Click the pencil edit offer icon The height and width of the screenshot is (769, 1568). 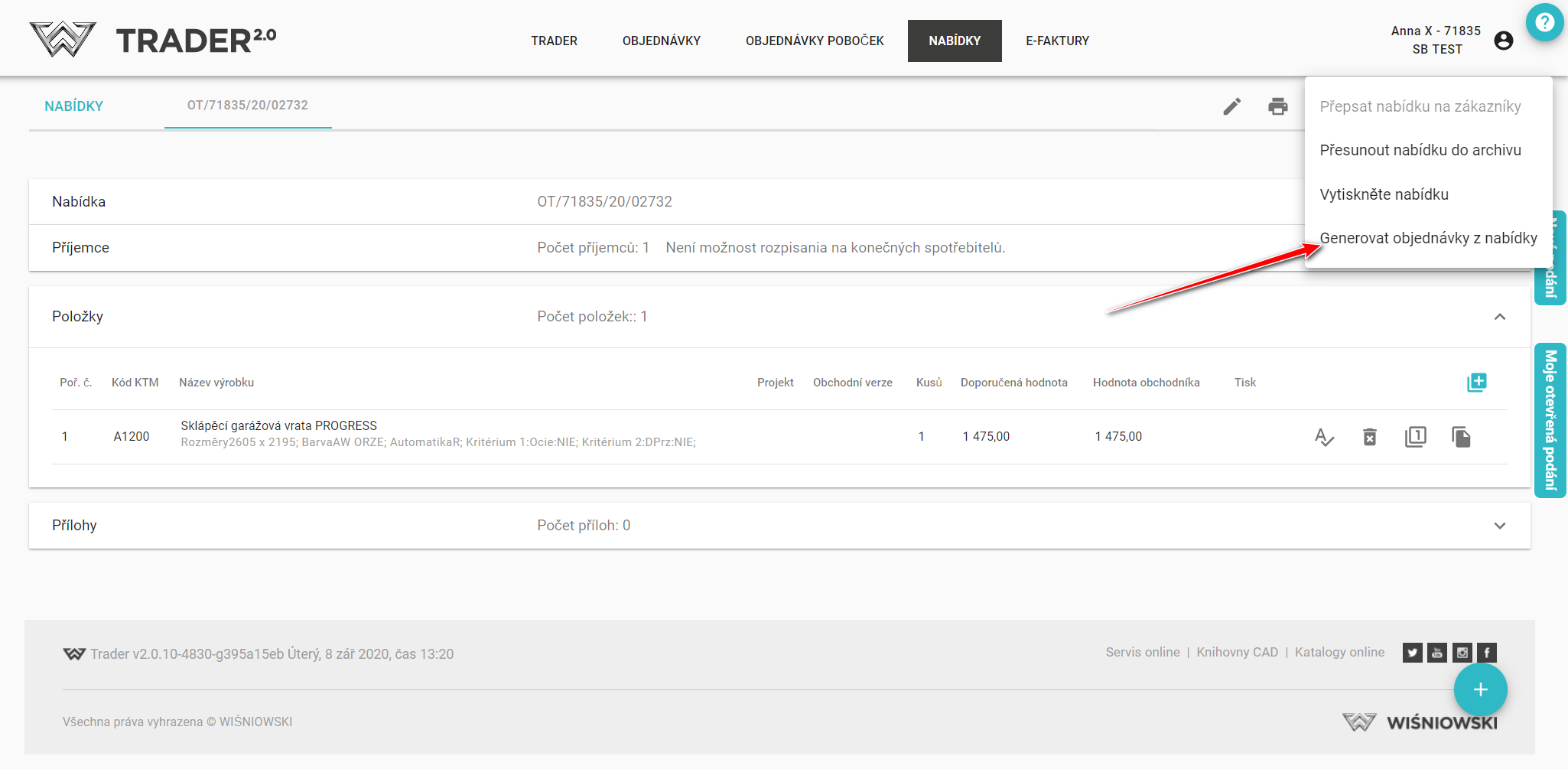(1231, 106)
